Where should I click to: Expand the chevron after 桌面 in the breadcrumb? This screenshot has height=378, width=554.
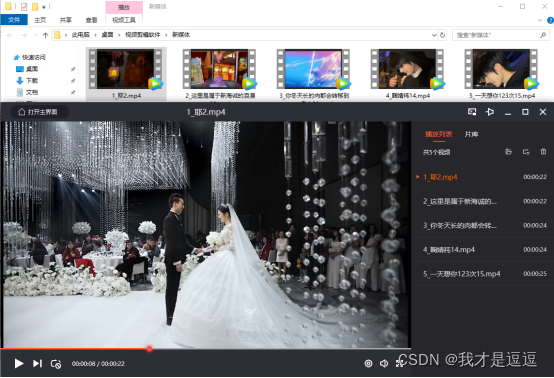point(119,35)
